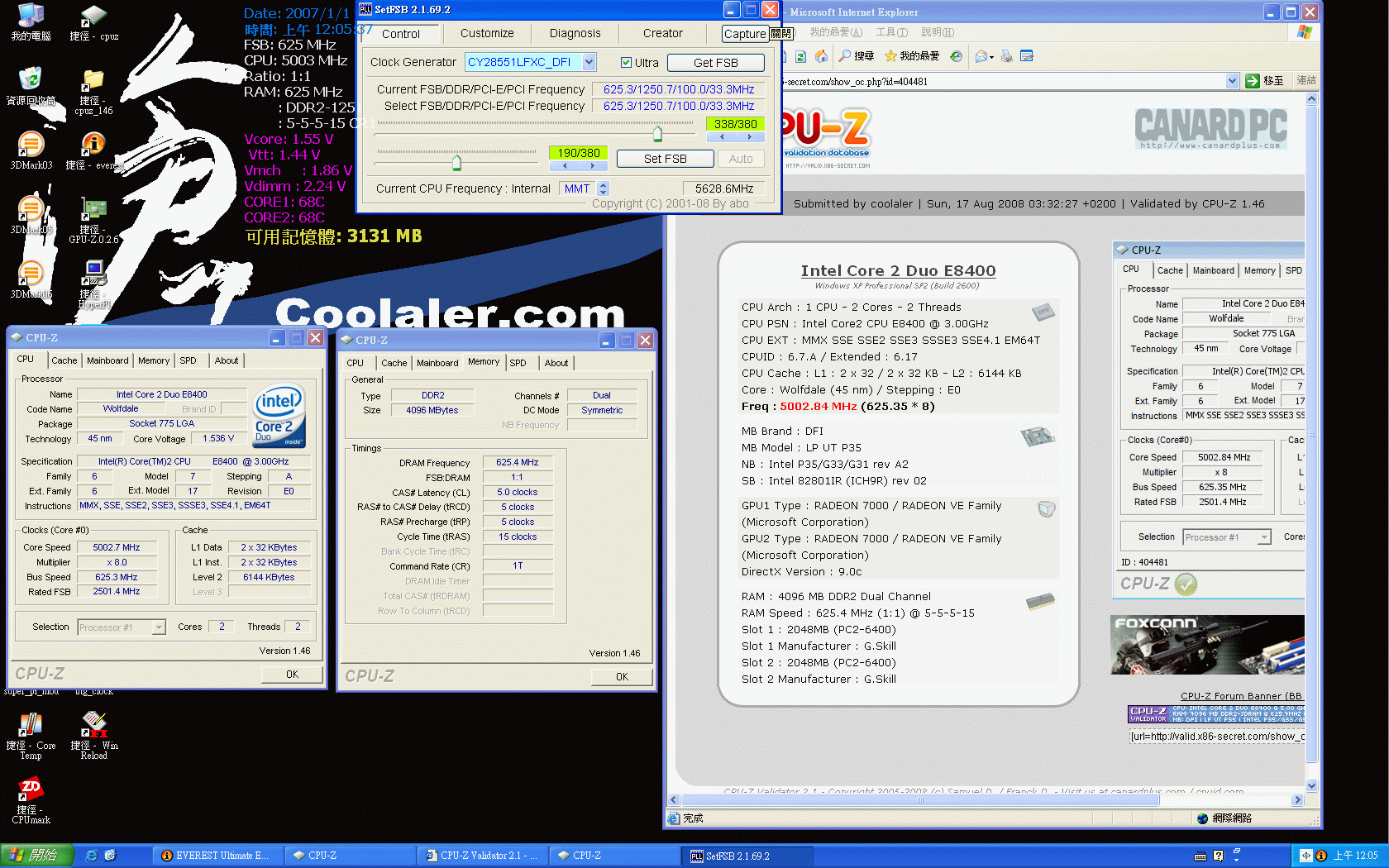Click right arrow under 338/380 value

749,137
